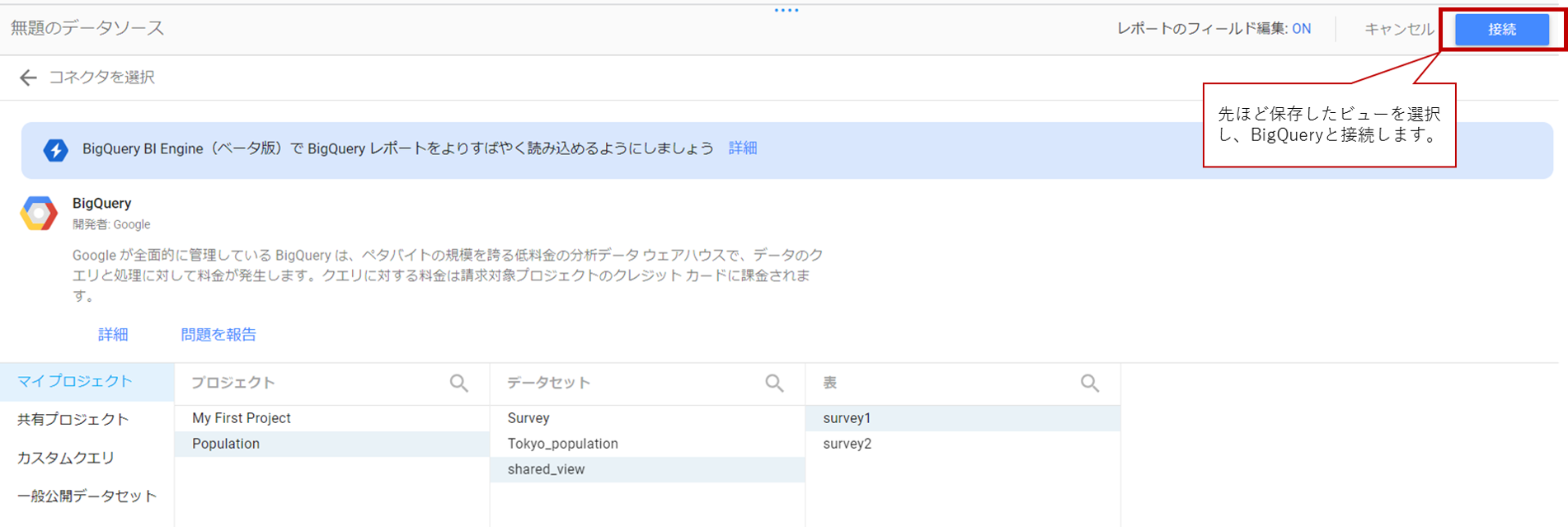Viewport: 1568px width, 527px height.
Task: Pick the survey2 table
Action: (847, 444)
